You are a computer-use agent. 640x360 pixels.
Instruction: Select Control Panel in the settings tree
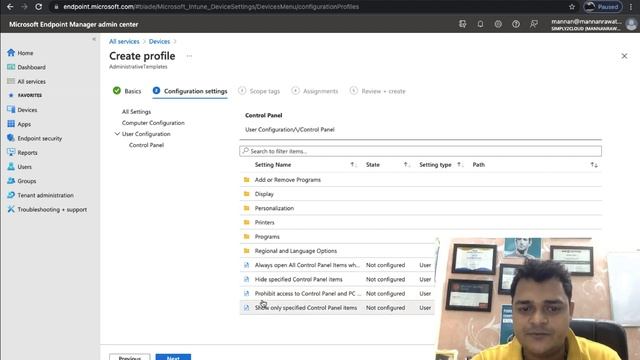(x=146, y=145)
